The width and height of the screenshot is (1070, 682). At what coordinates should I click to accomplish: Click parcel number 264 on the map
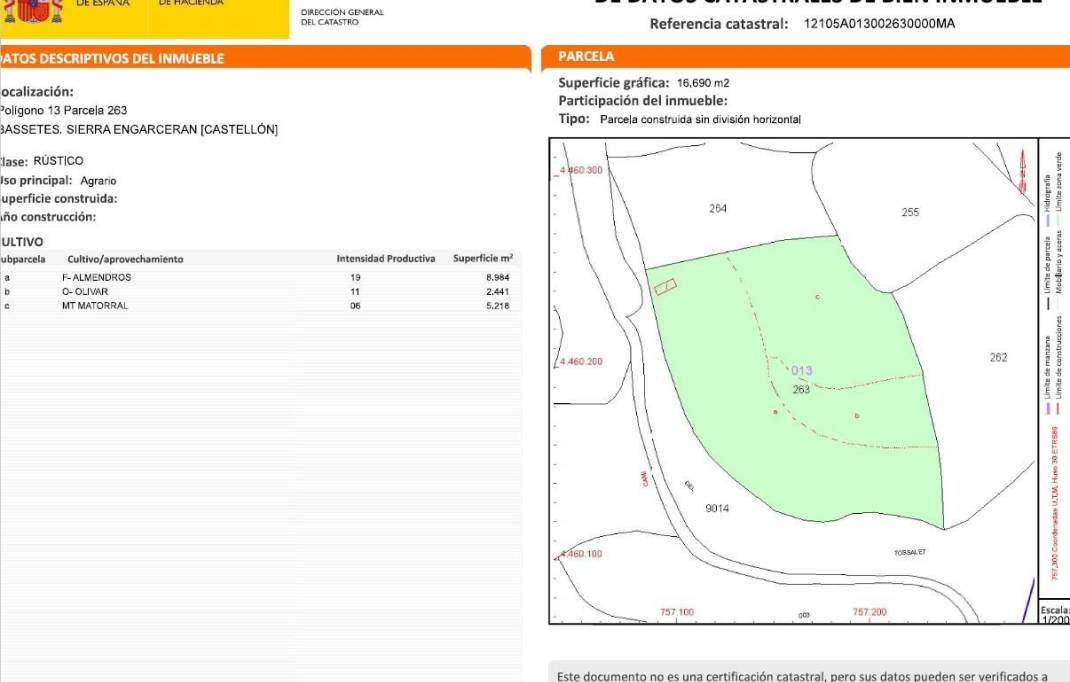[718, 208]
